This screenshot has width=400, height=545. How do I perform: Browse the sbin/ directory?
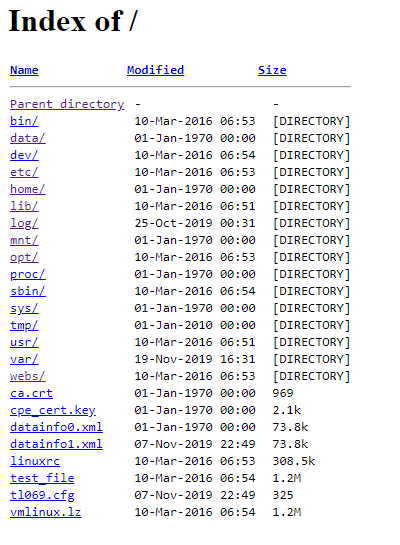[x=28, y=292]
